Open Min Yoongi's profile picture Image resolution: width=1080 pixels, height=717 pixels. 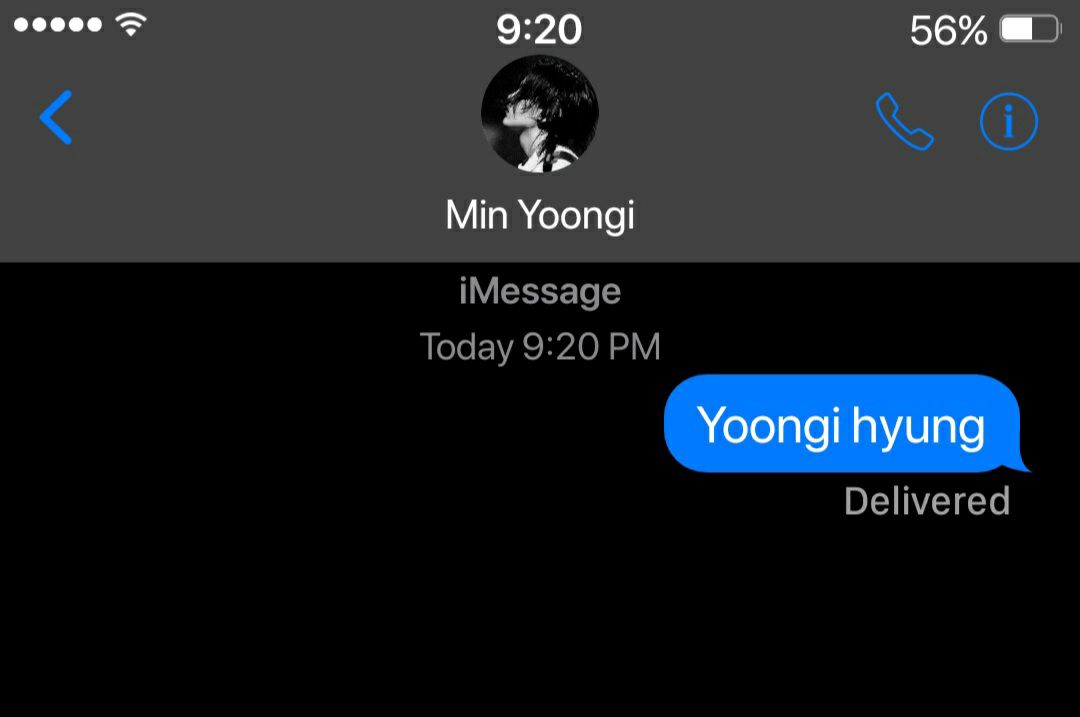539,114
